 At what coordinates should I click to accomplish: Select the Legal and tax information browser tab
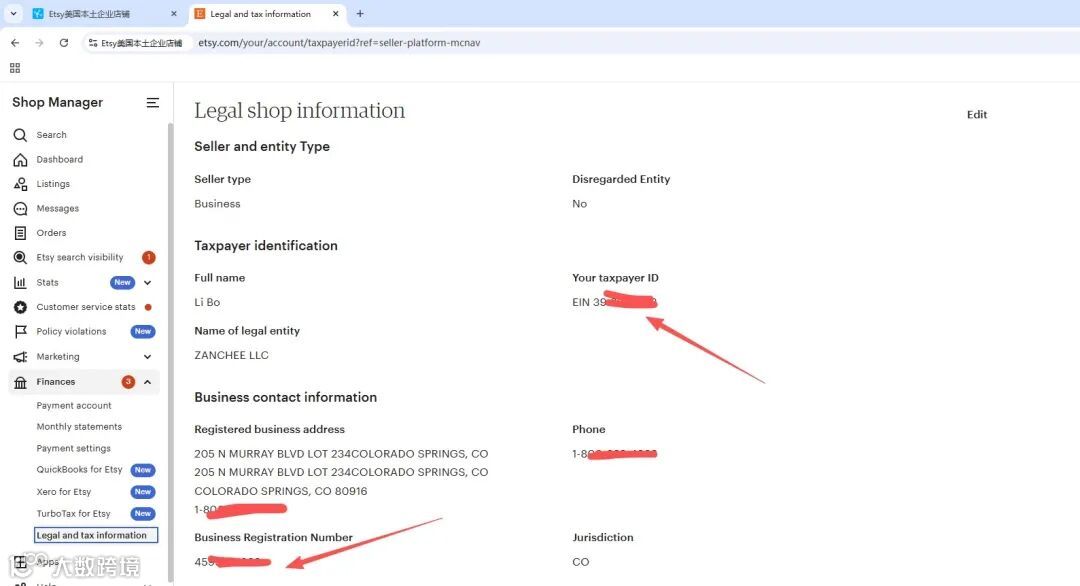tap(267, 14)
